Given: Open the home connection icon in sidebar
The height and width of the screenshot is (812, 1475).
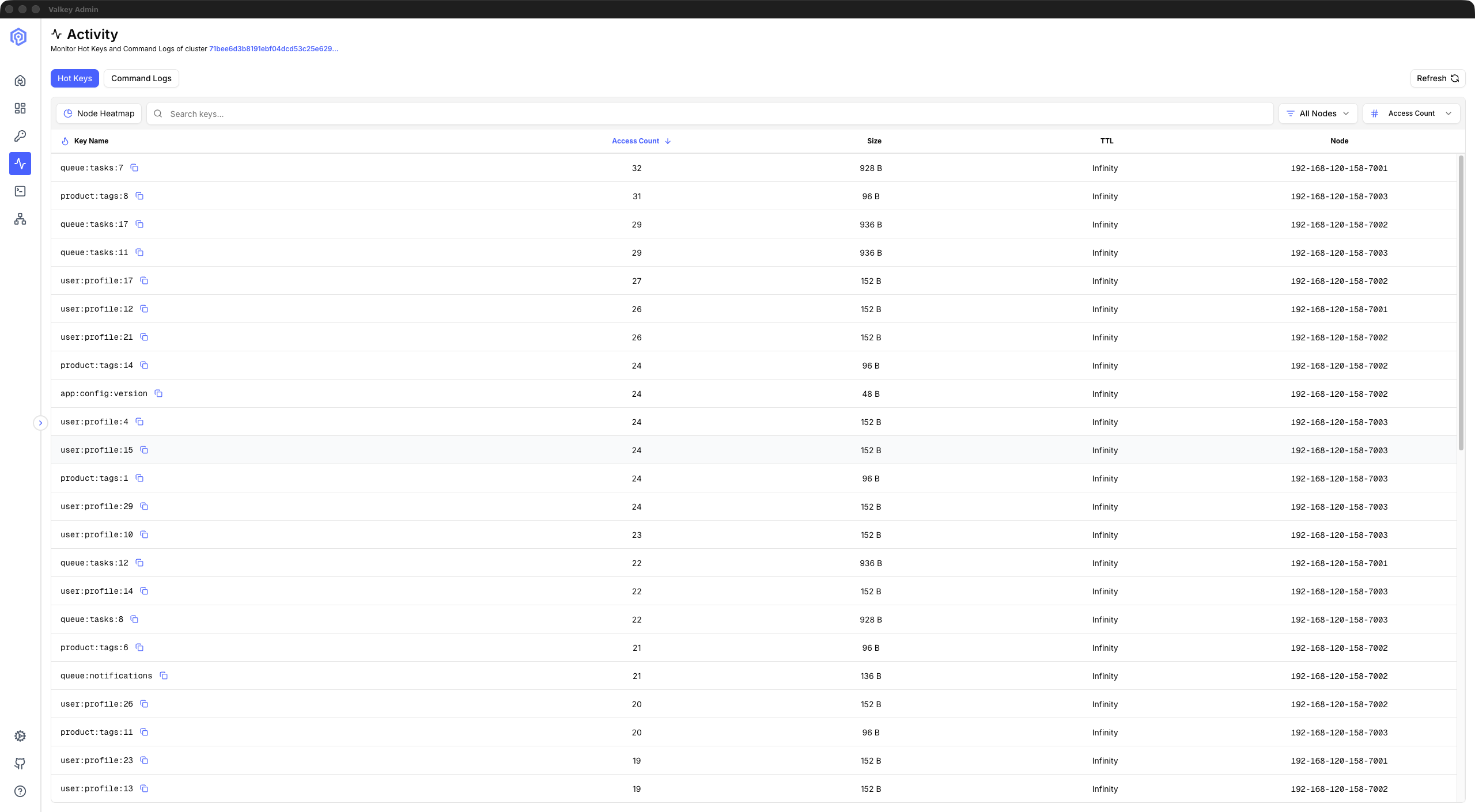Looking at the screenshot, I should (20, 81).
